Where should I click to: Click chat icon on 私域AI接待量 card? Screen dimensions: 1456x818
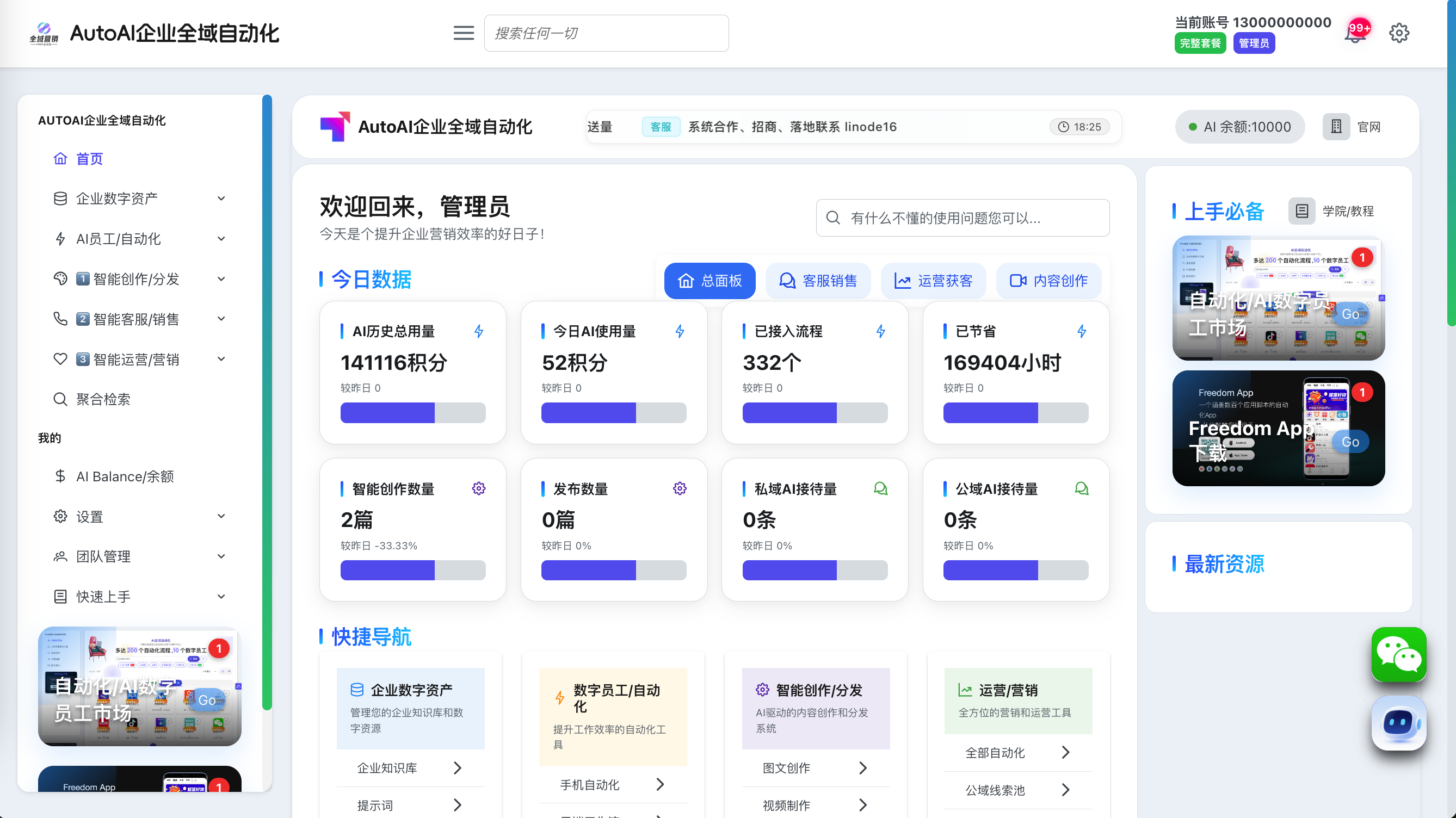tap(880, 488)
